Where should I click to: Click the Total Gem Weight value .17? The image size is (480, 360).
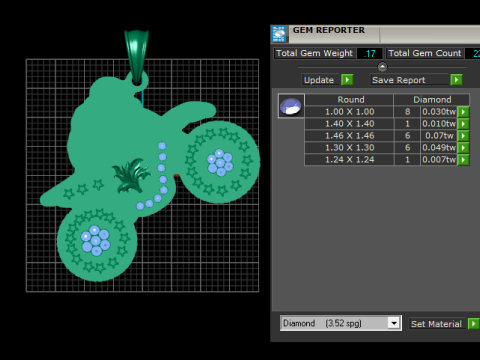tap(369, 53)
